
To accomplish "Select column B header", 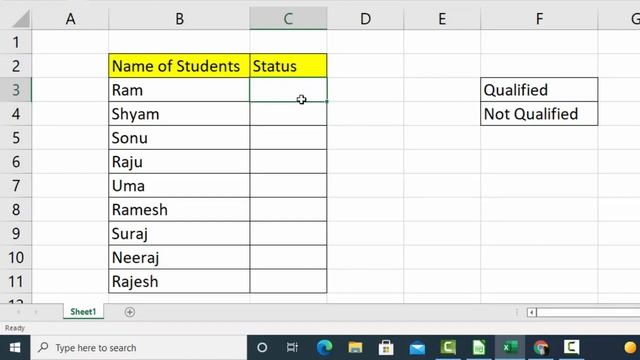I will point(179,19).
